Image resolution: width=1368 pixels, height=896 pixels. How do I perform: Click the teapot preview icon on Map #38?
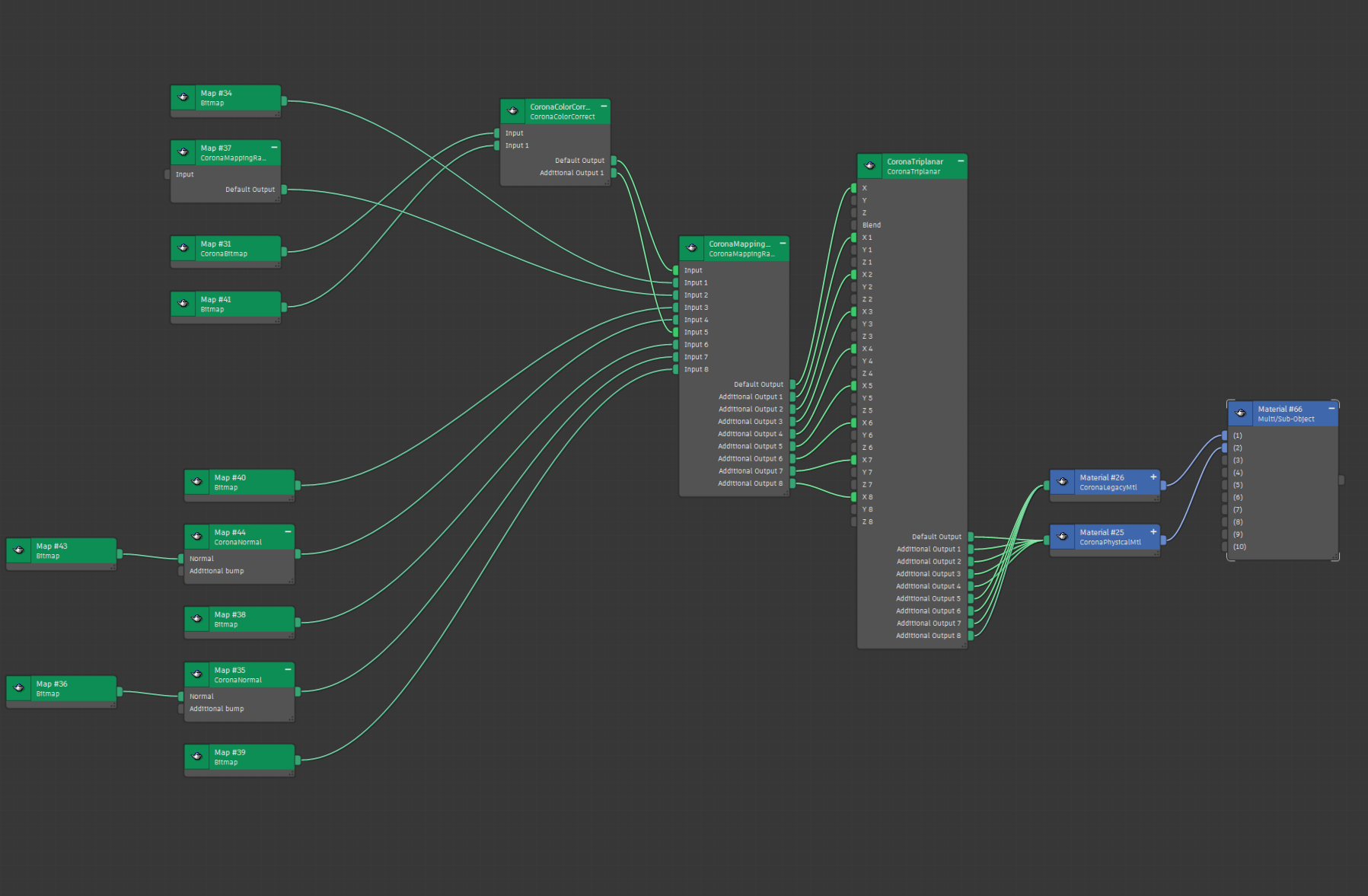click(x=196, y=619)
